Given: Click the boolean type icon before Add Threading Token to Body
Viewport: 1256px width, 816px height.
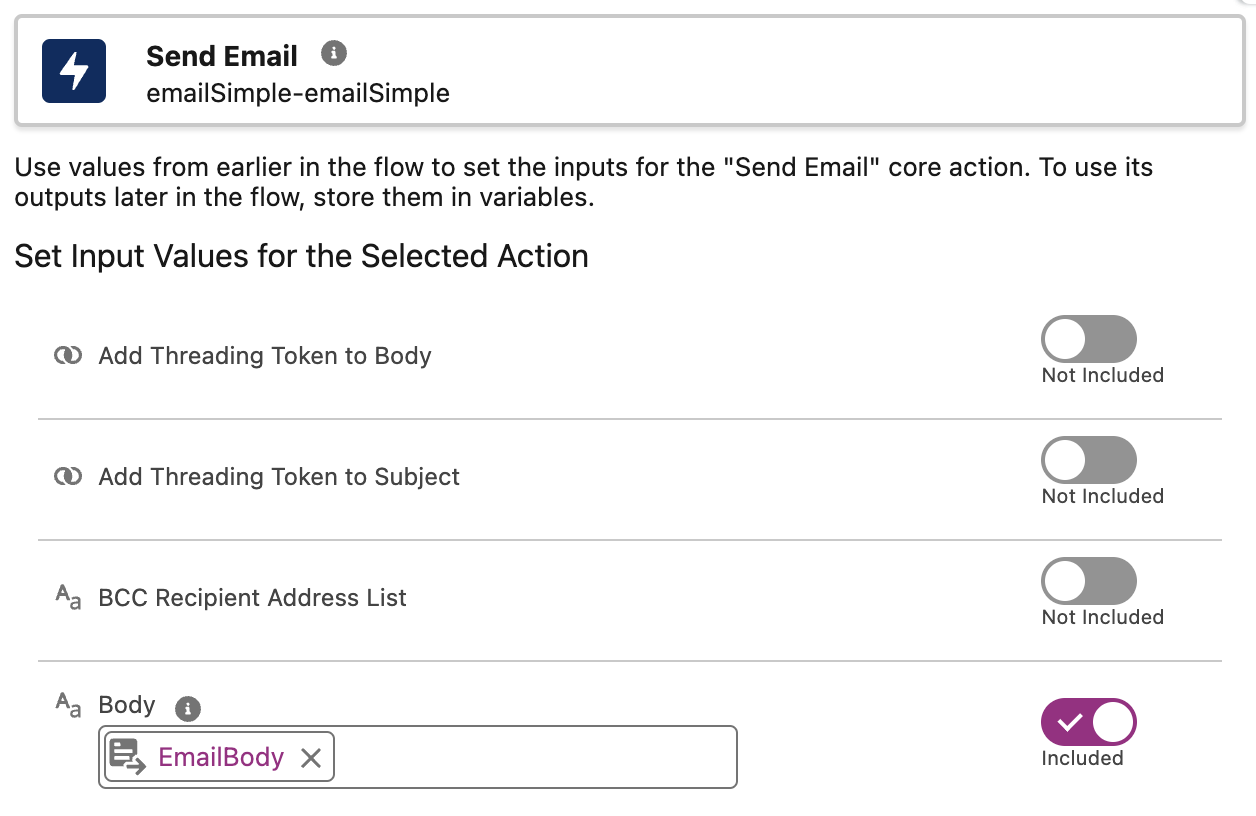Looking at the screenshot, I should [67, 355].
